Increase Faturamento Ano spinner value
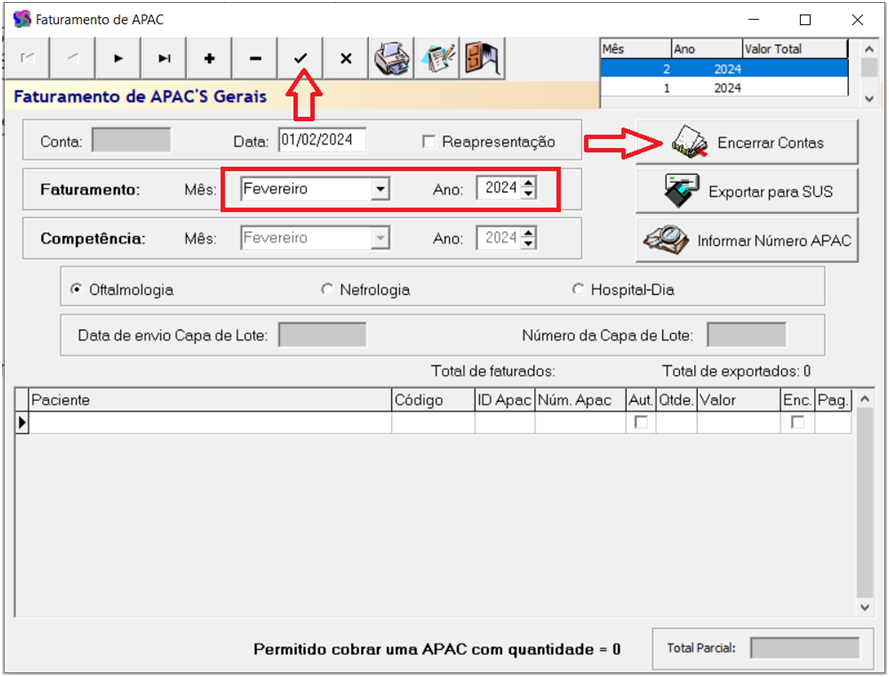The height and width of the screenshot is (677, 889). [x=528, y=183]
